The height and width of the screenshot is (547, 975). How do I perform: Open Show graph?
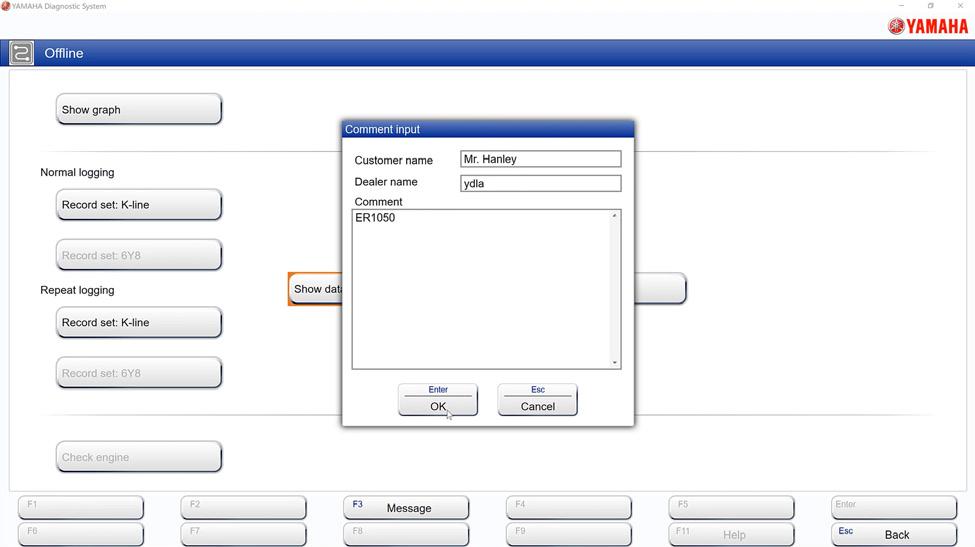(x=139, y=109)
